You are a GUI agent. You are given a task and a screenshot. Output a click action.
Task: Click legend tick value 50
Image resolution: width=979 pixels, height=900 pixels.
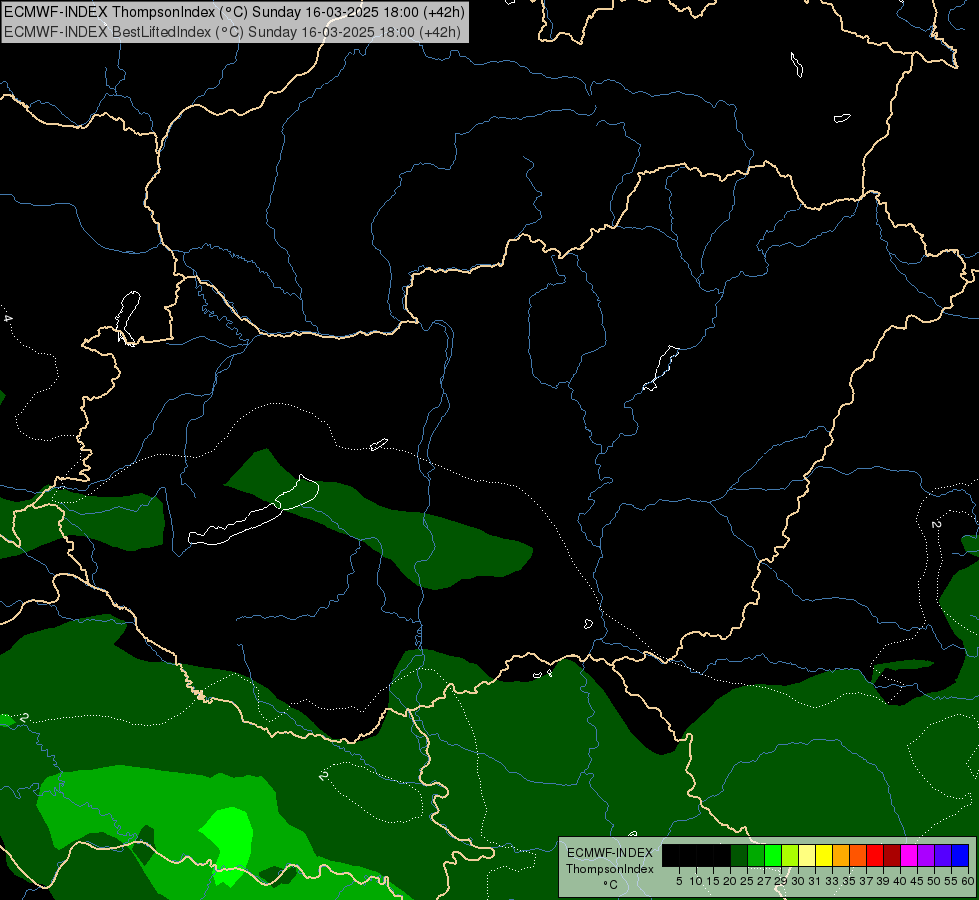tap(934, 881)
